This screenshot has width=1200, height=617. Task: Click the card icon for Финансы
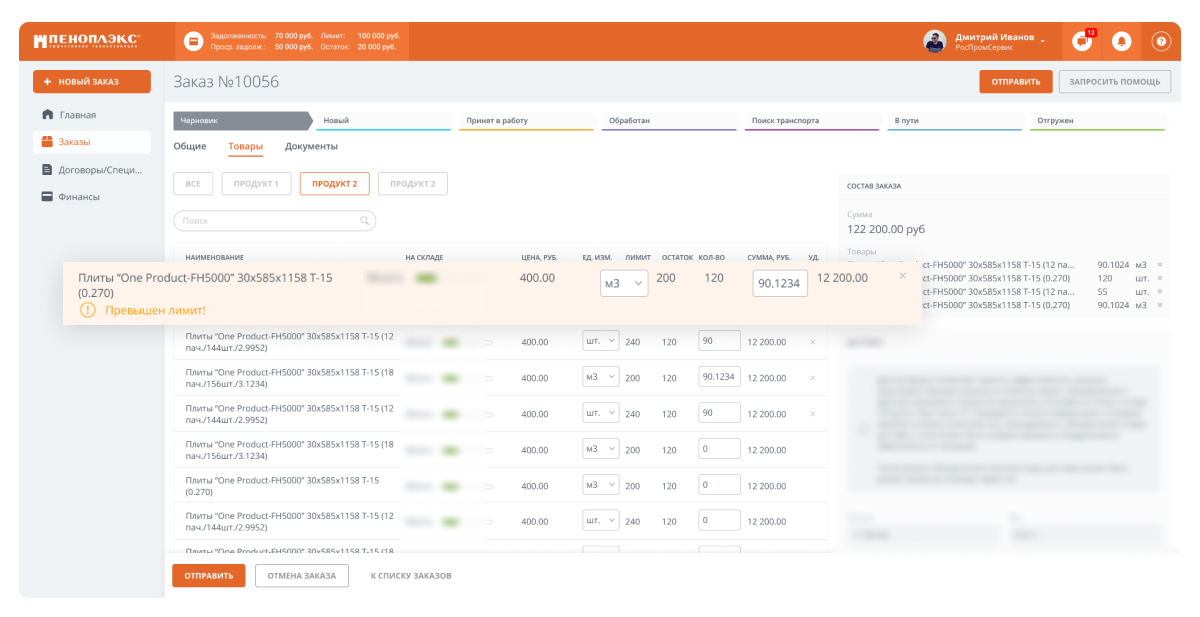(47, 197)
